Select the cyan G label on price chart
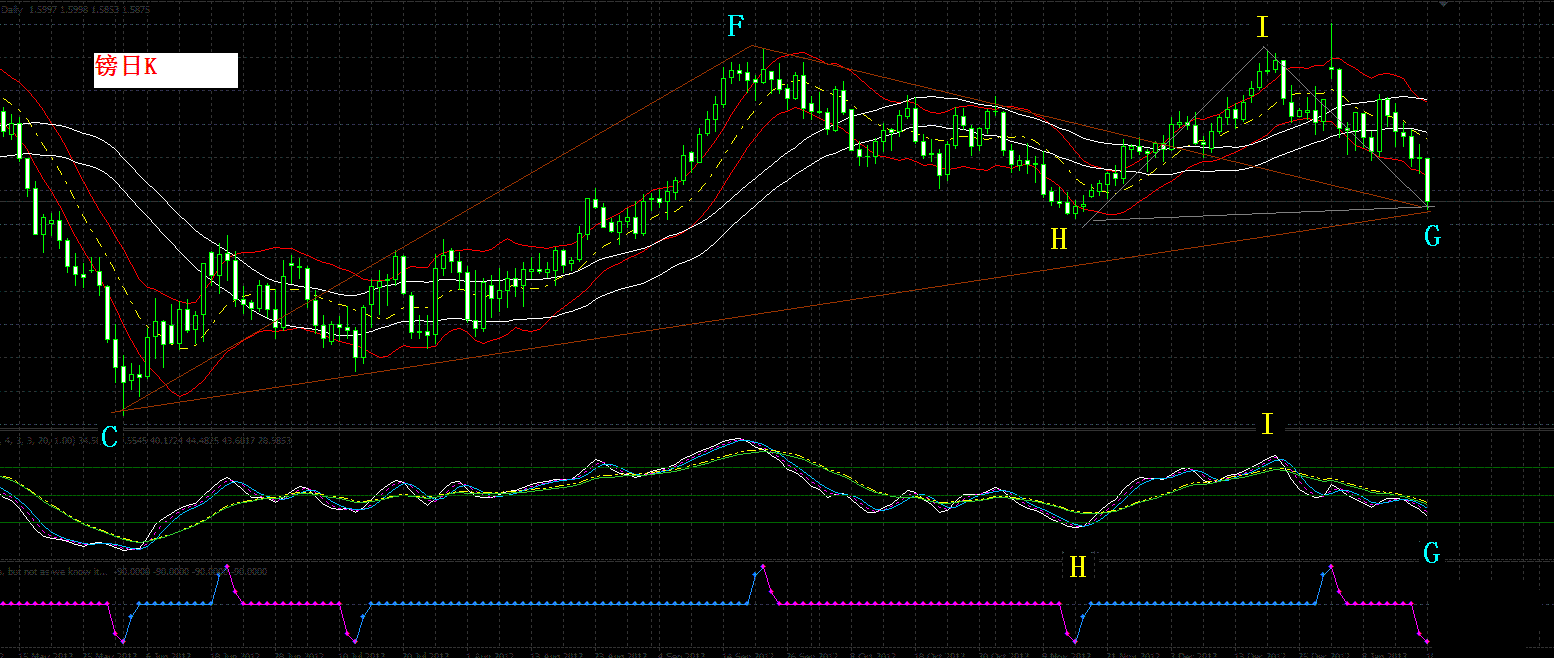1554x658 pixels. (x=1432, y=236)
